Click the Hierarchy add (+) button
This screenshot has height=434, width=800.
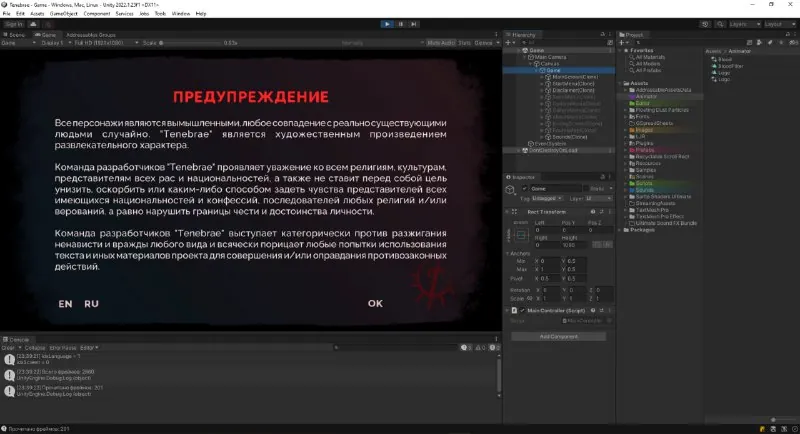coord(508,43)
